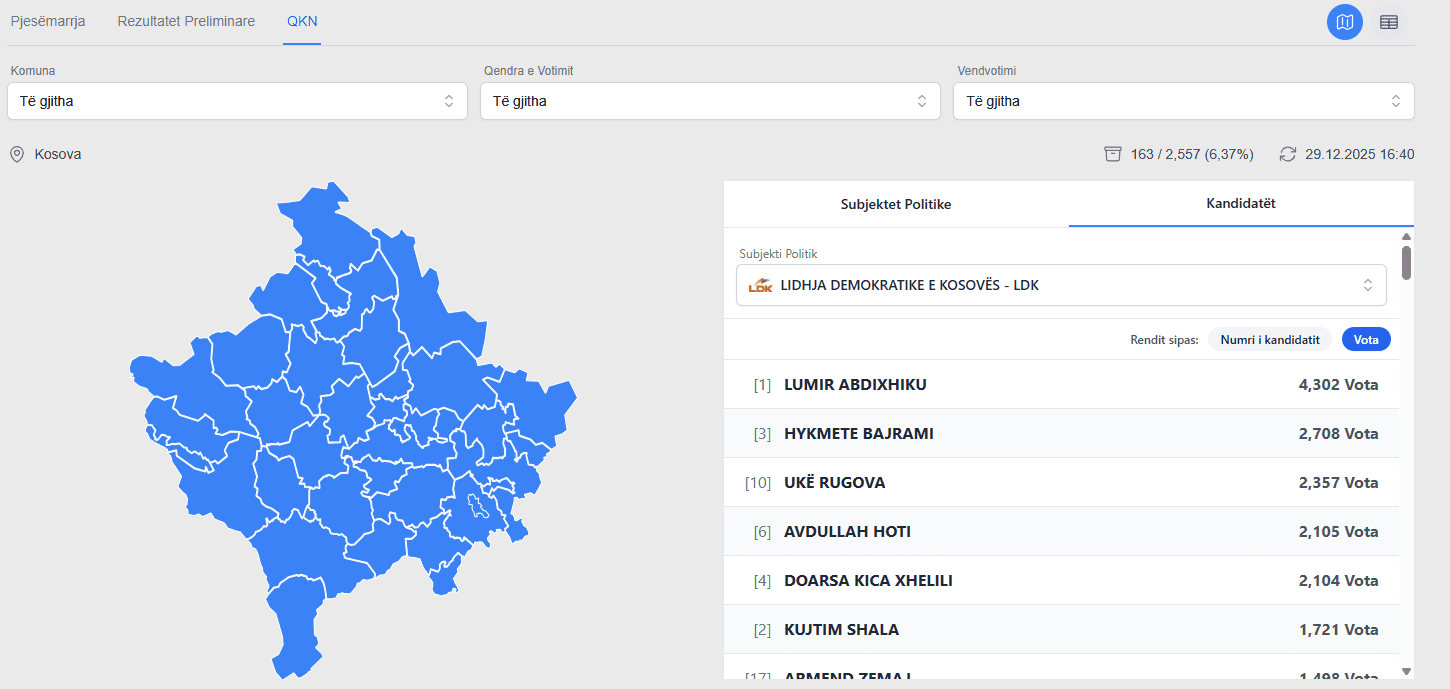This screenshot has height=689, width=1450.
Task: Sort candidates by Vota
Action: (1365, 340)
